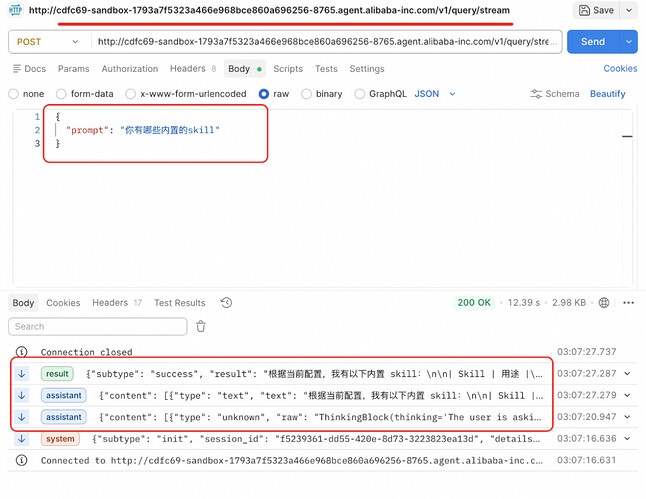
Task: Select the binary body type
Action: (x=306, y=94)
